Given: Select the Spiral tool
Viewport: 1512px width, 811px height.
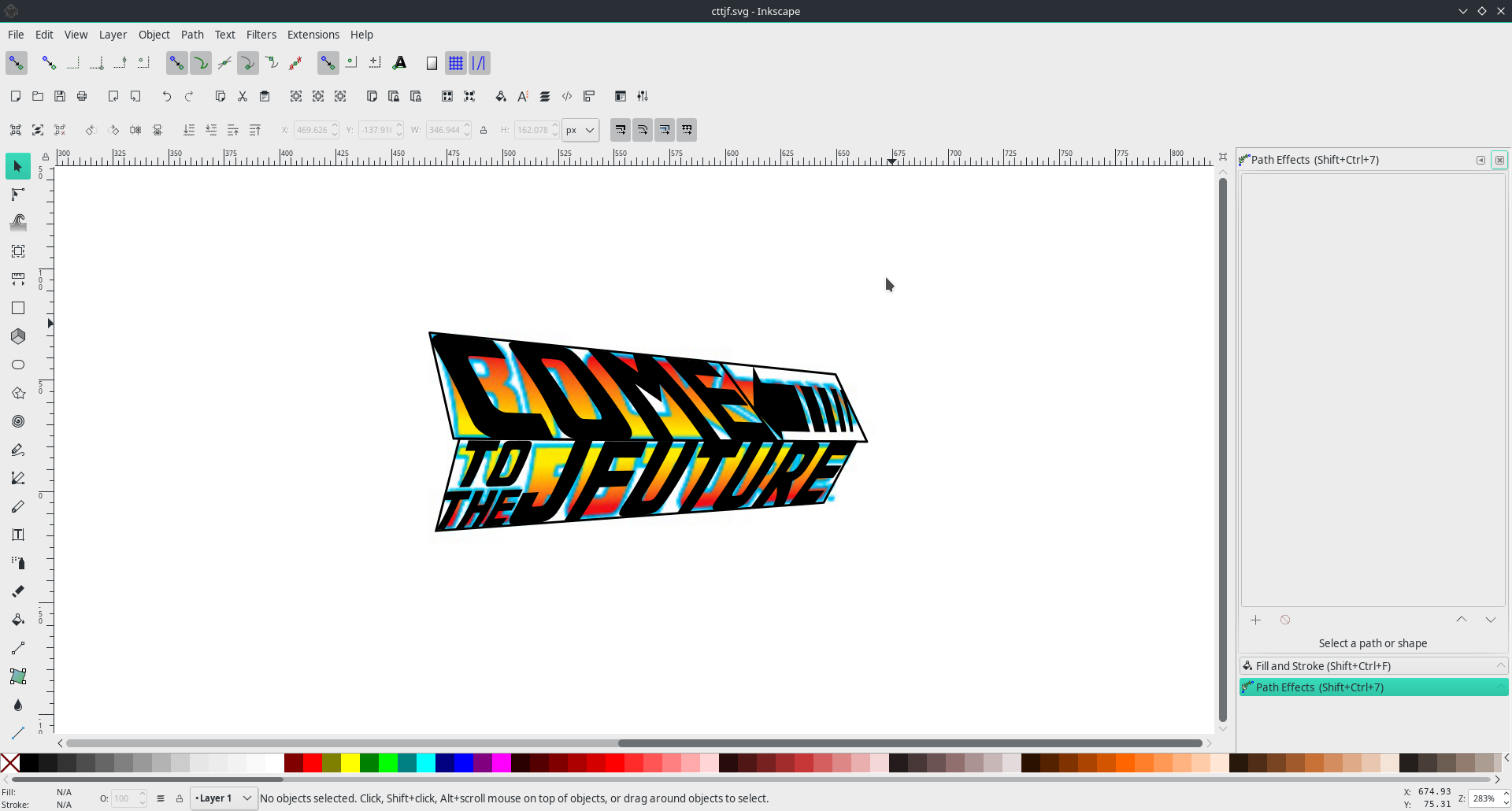Looking at the screenshot, I should [17, 421].
